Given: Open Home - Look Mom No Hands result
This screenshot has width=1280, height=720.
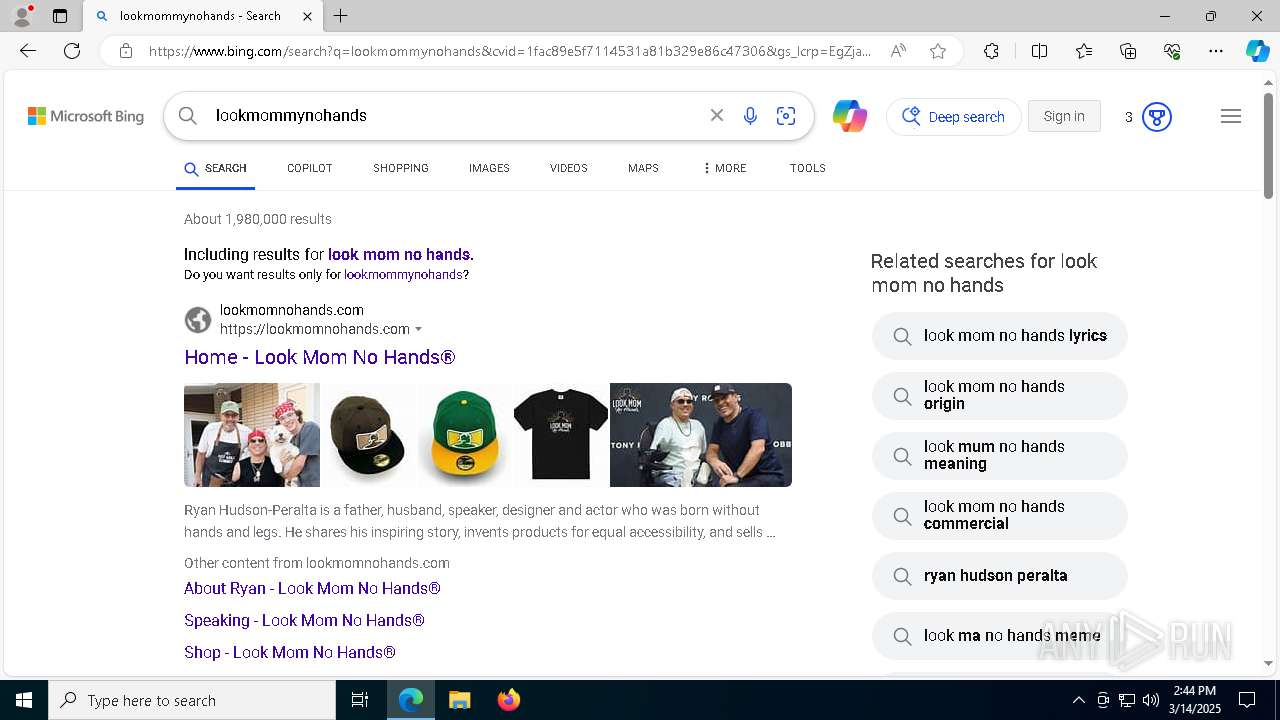Looking at the screenshot, I should click(x=320, y=357).
